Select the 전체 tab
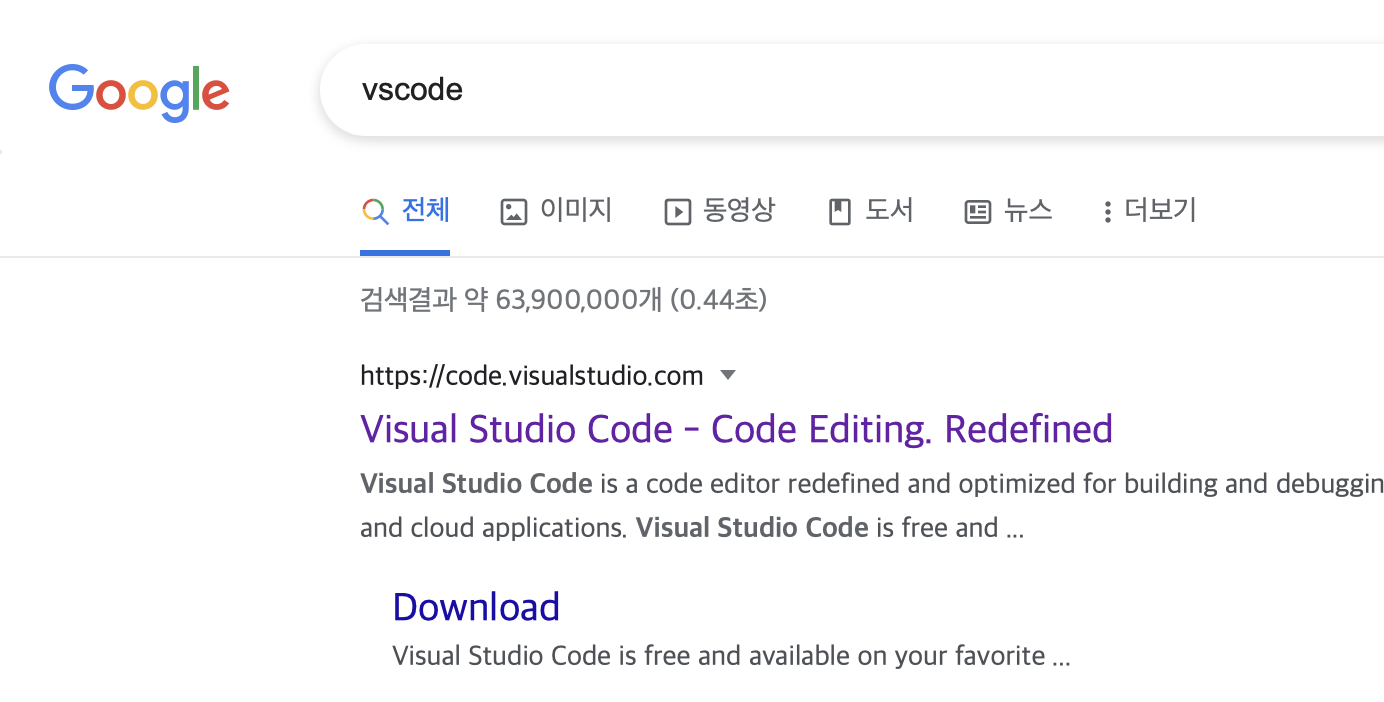 click(x=405, y=211)
